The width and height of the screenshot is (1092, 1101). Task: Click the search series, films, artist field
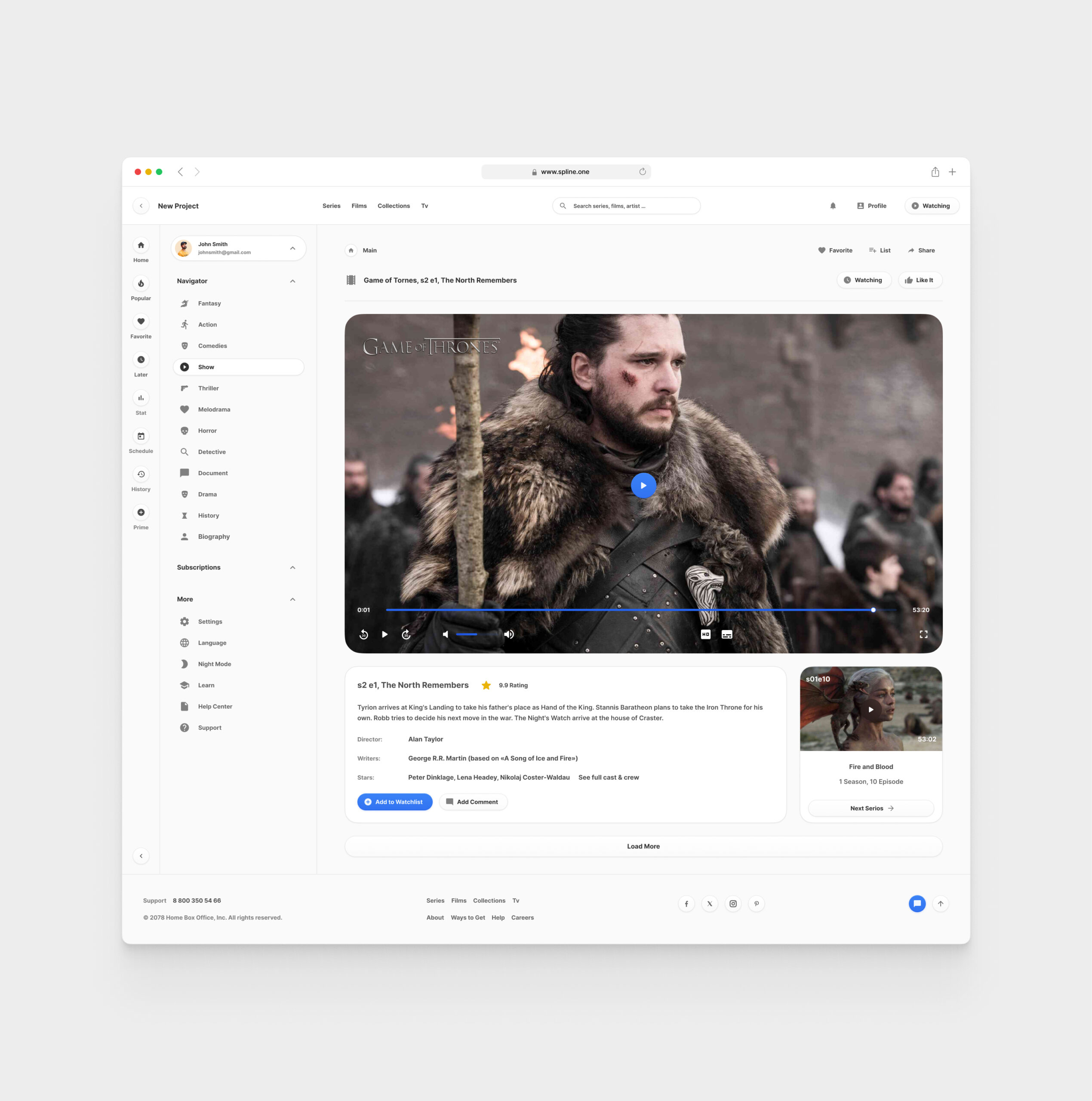click(626, 206)
